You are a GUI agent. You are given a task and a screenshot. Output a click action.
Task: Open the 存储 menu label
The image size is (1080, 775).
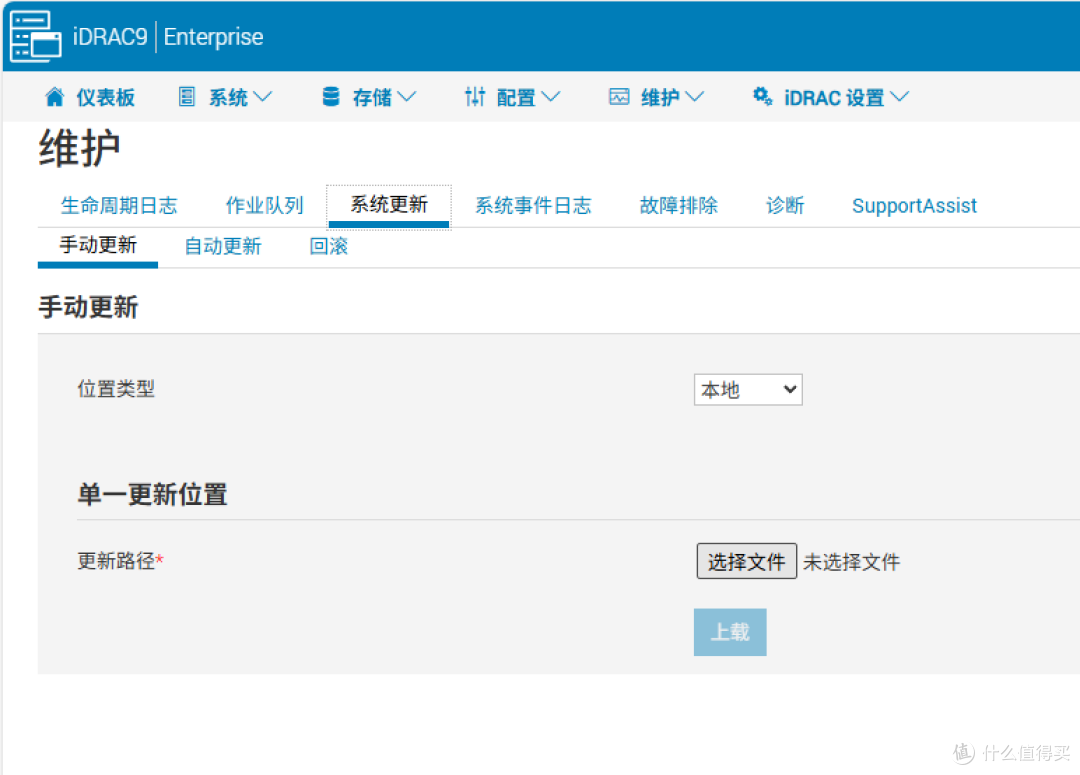click(372, 98)
